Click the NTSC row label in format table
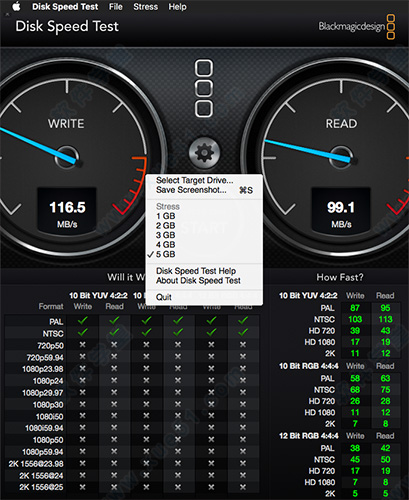The height and width of the screenshot is (500, 409). (53, 334)
